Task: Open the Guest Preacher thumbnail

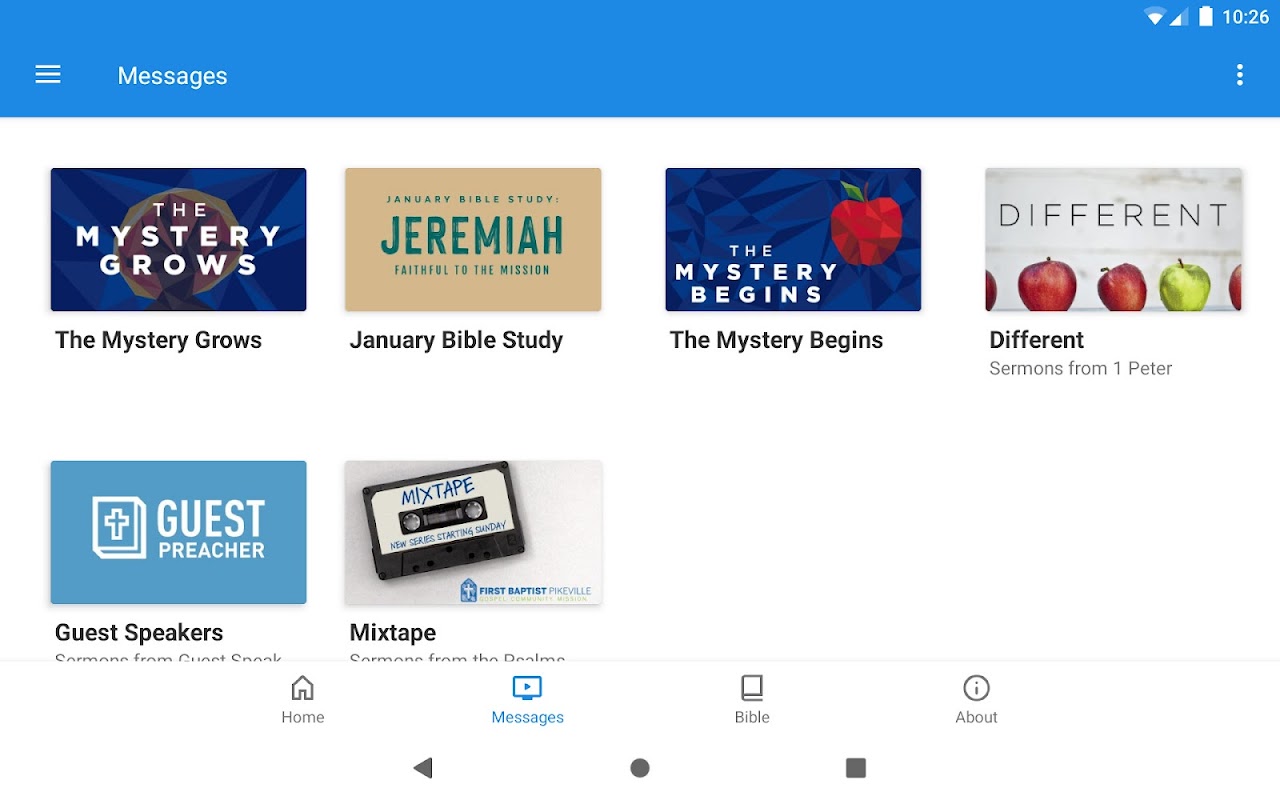Action: [179, 532]
